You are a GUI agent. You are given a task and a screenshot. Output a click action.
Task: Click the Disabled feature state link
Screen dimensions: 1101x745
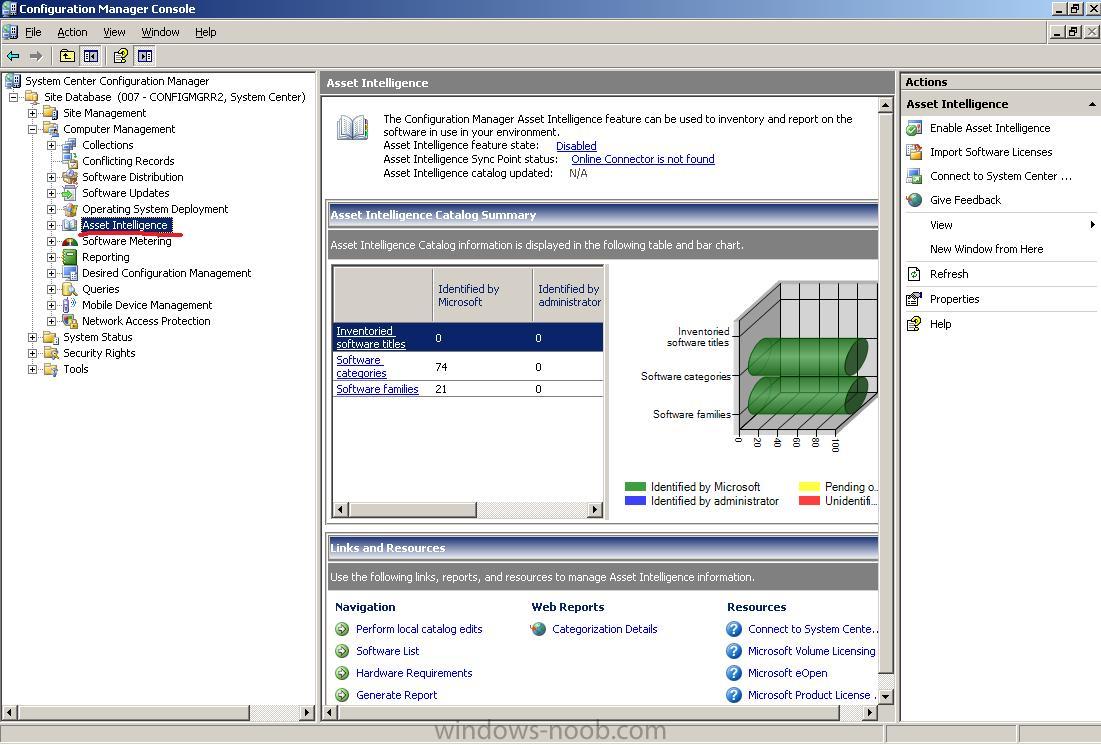coord(576,146)
